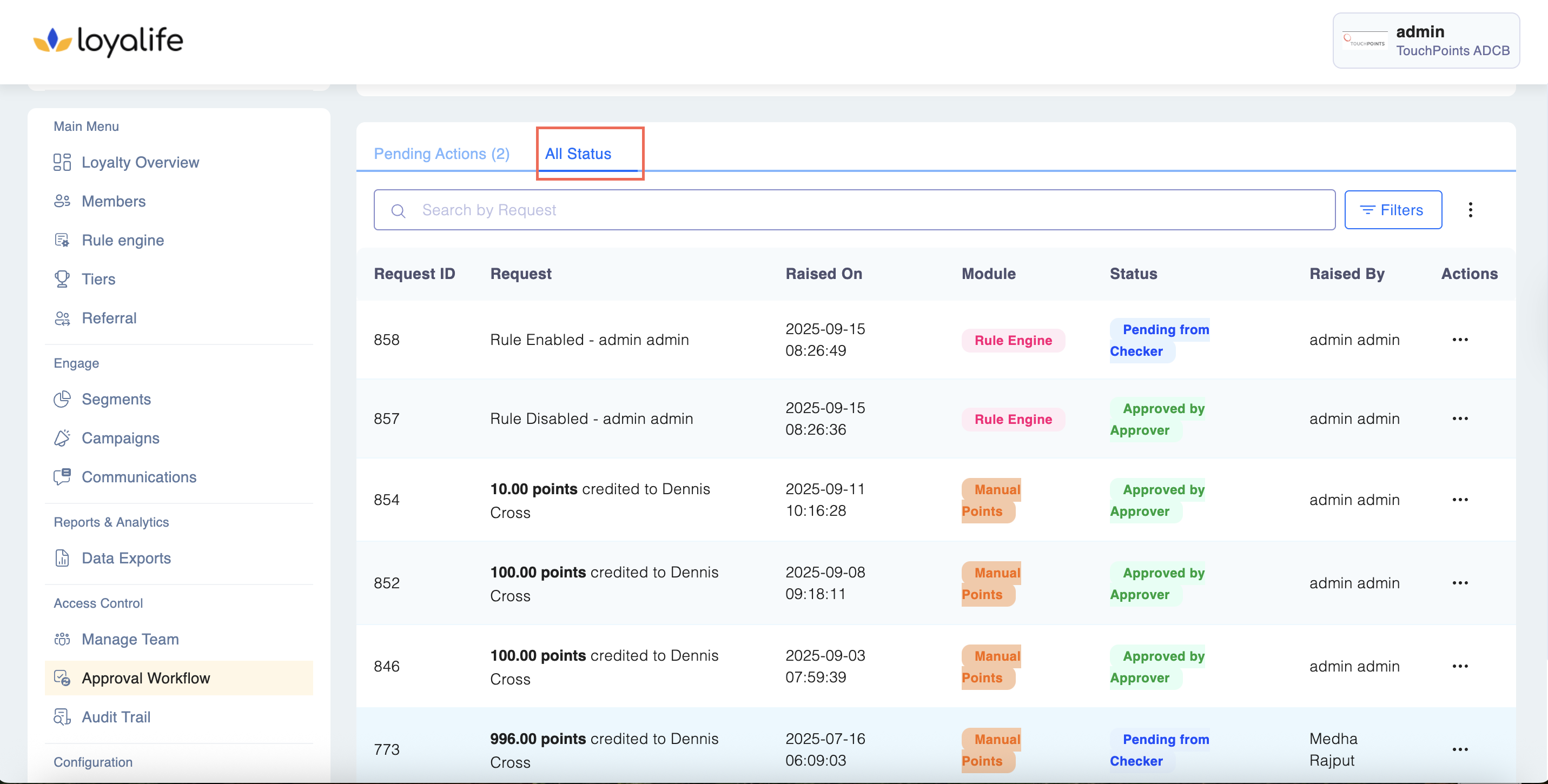
Task: Click the Communications chat icon
Action: (62, 477)
